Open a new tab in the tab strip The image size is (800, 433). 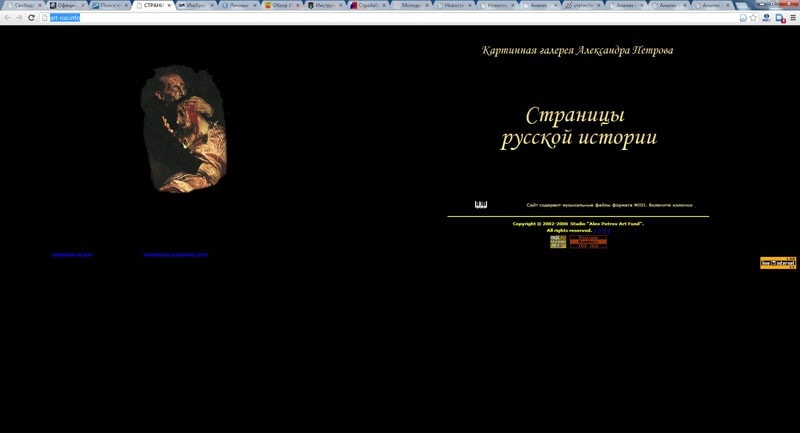[x=741, y=6]
